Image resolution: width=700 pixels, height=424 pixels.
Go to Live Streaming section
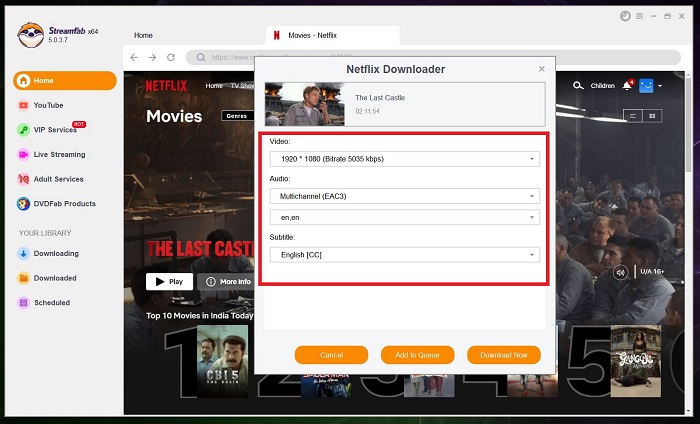click(59, 155)
